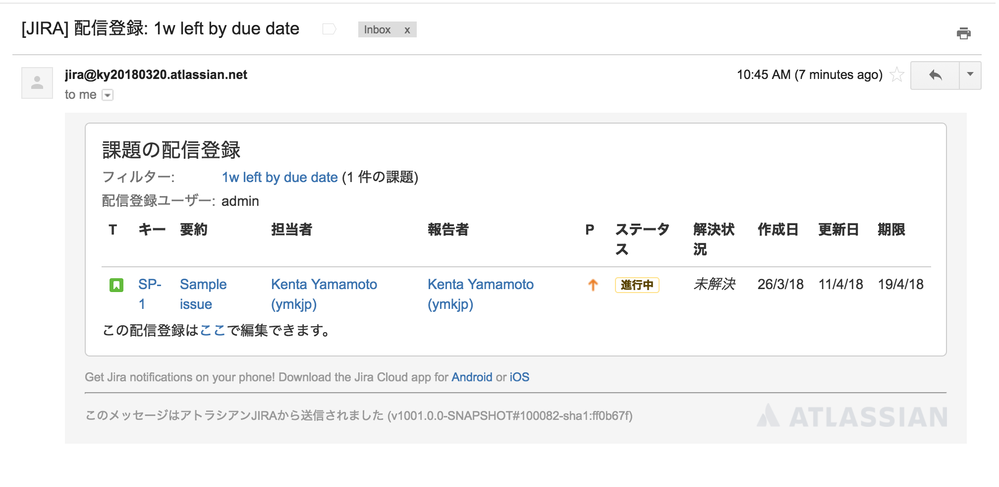Toggle the importance marker beside subject
This screenshot has height=487, width=999.
(329, 29)
